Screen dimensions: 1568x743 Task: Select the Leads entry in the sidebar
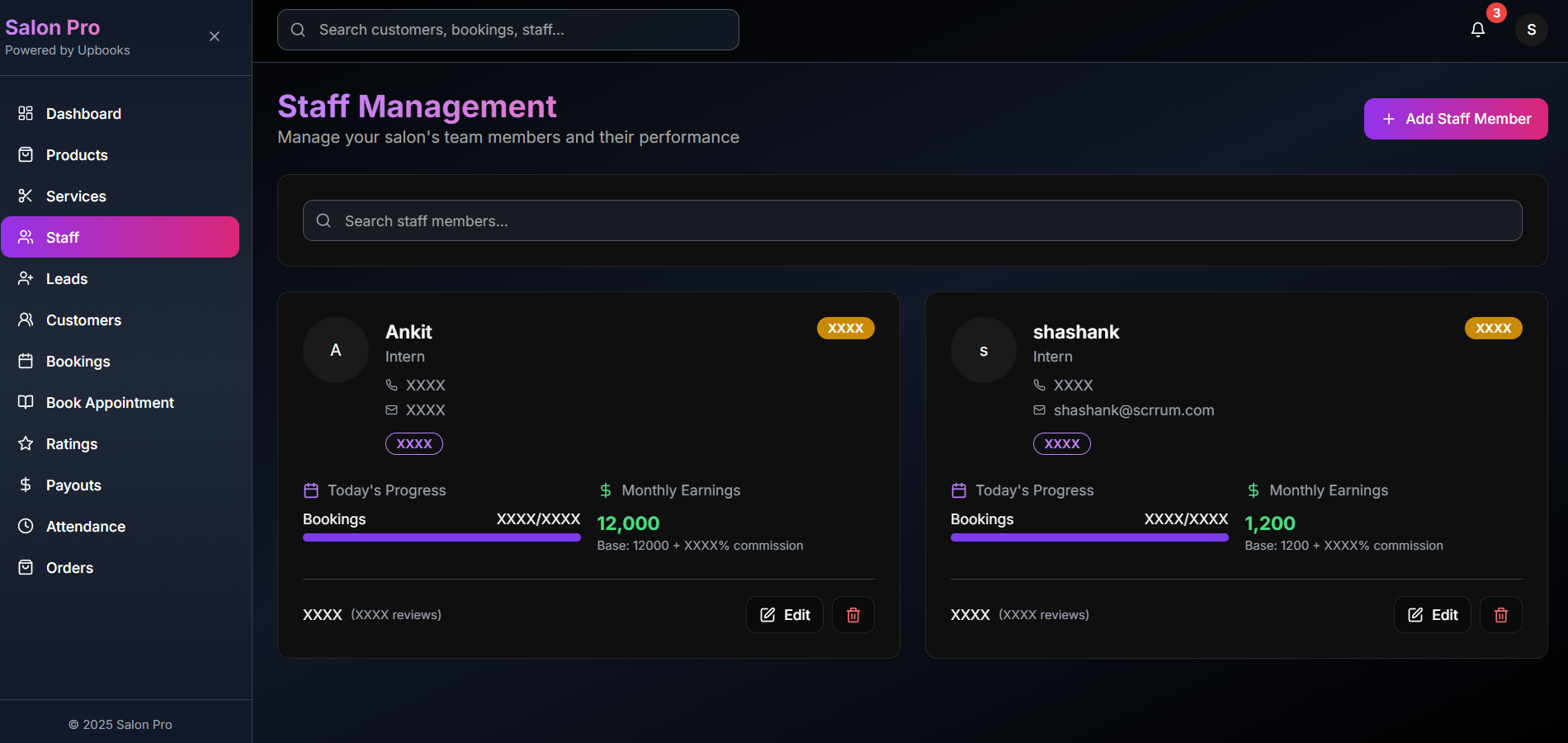[x=66, y=278]
